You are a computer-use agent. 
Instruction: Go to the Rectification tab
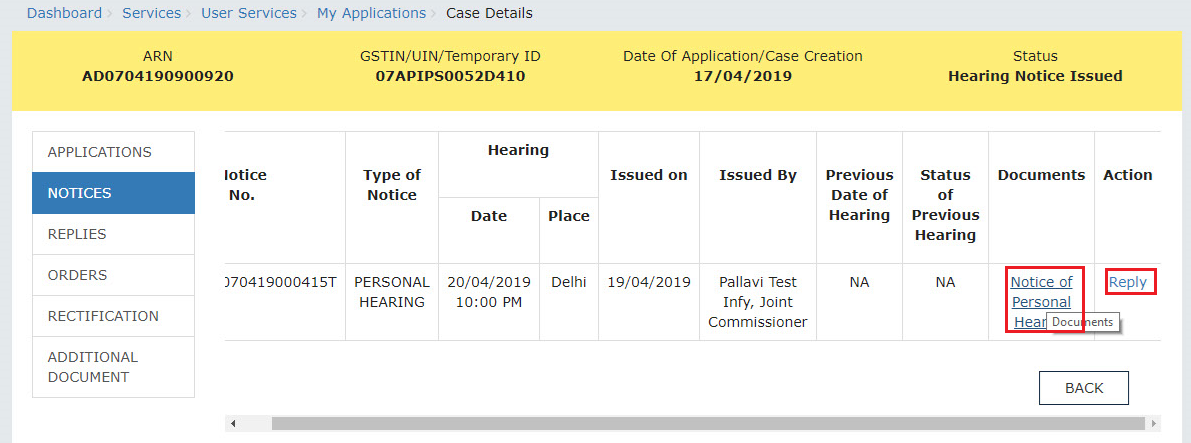pyautogui.click(x=113, y=316)
